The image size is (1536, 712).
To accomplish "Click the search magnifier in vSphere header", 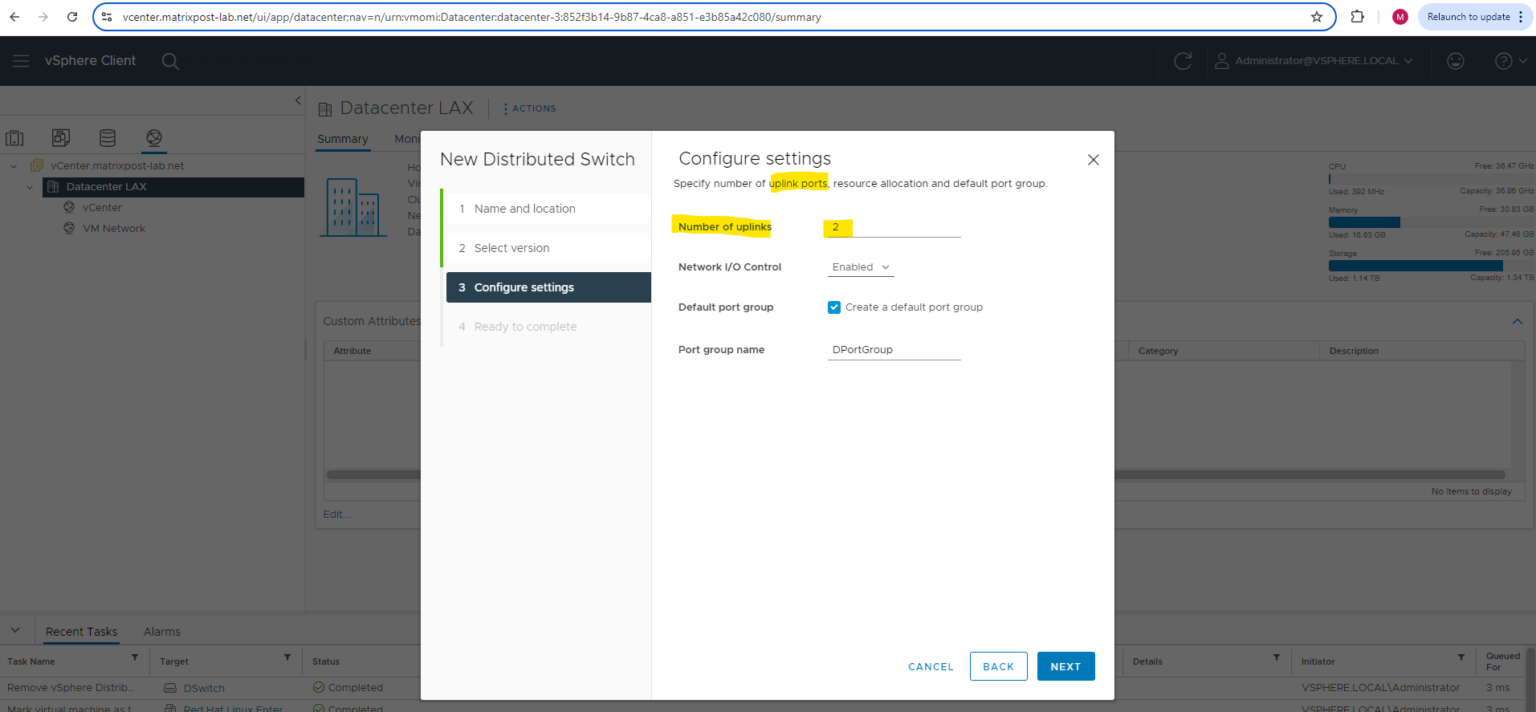I will coord(170,61).
